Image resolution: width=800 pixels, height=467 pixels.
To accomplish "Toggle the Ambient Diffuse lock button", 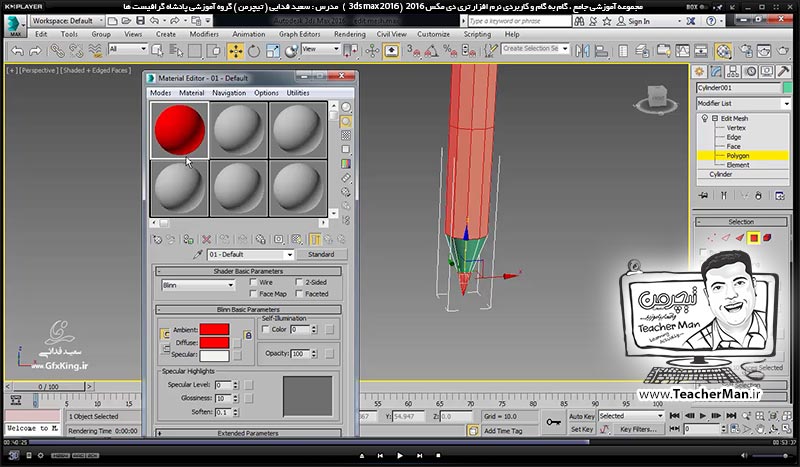I will pos(248,335).
